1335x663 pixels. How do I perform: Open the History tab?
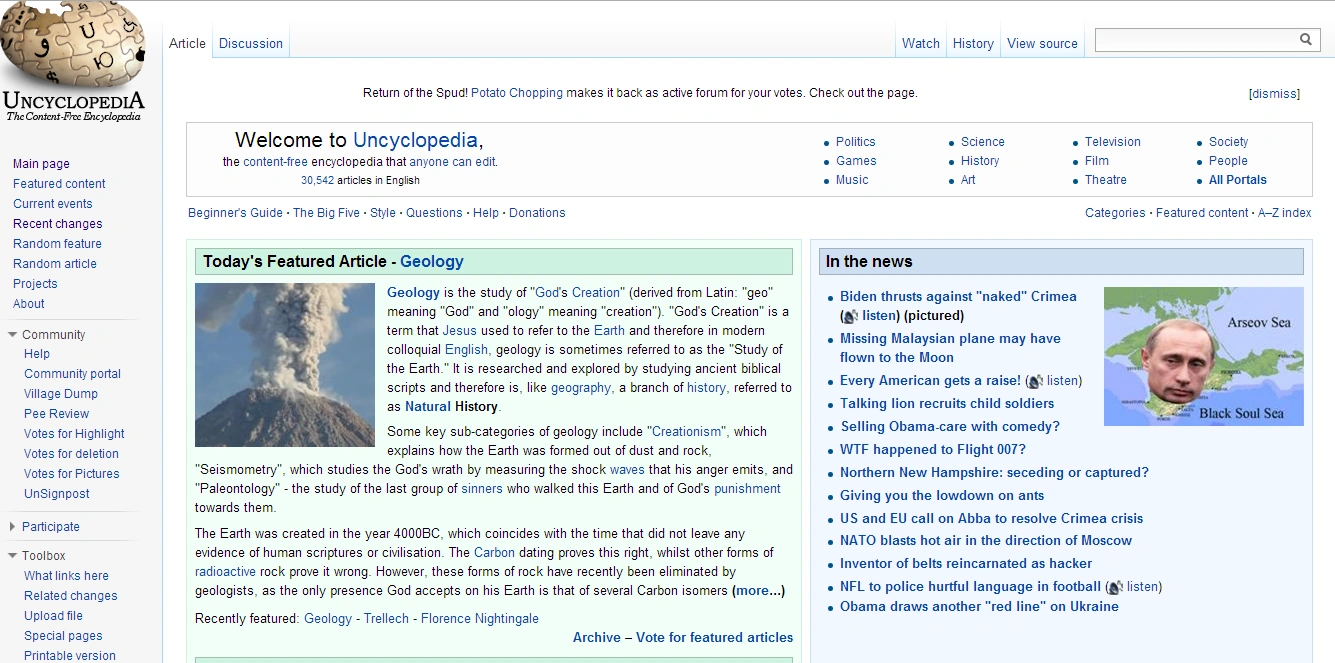pos(973,43)
